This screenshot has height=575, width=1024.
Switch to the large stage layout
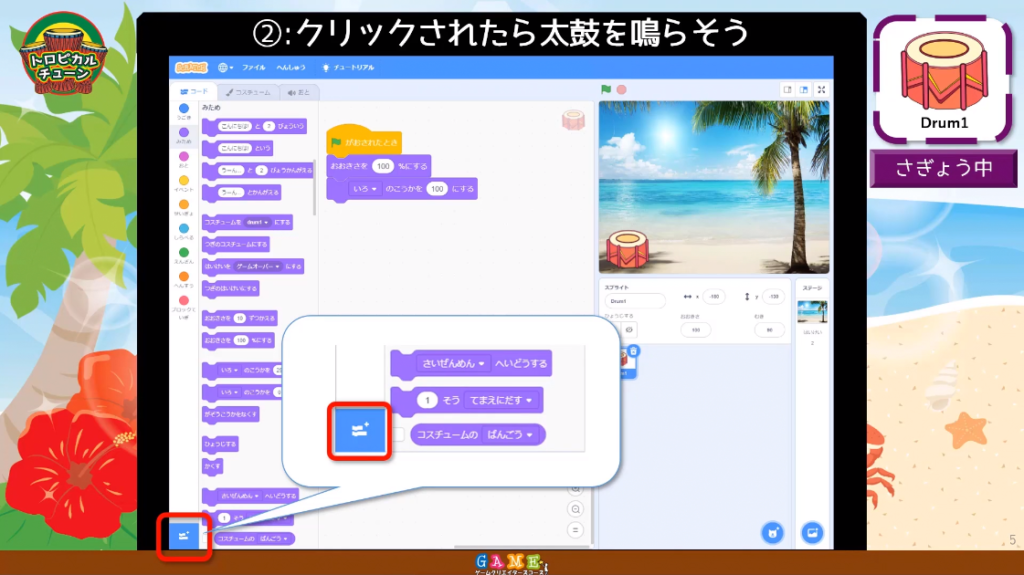click(804, 90)
